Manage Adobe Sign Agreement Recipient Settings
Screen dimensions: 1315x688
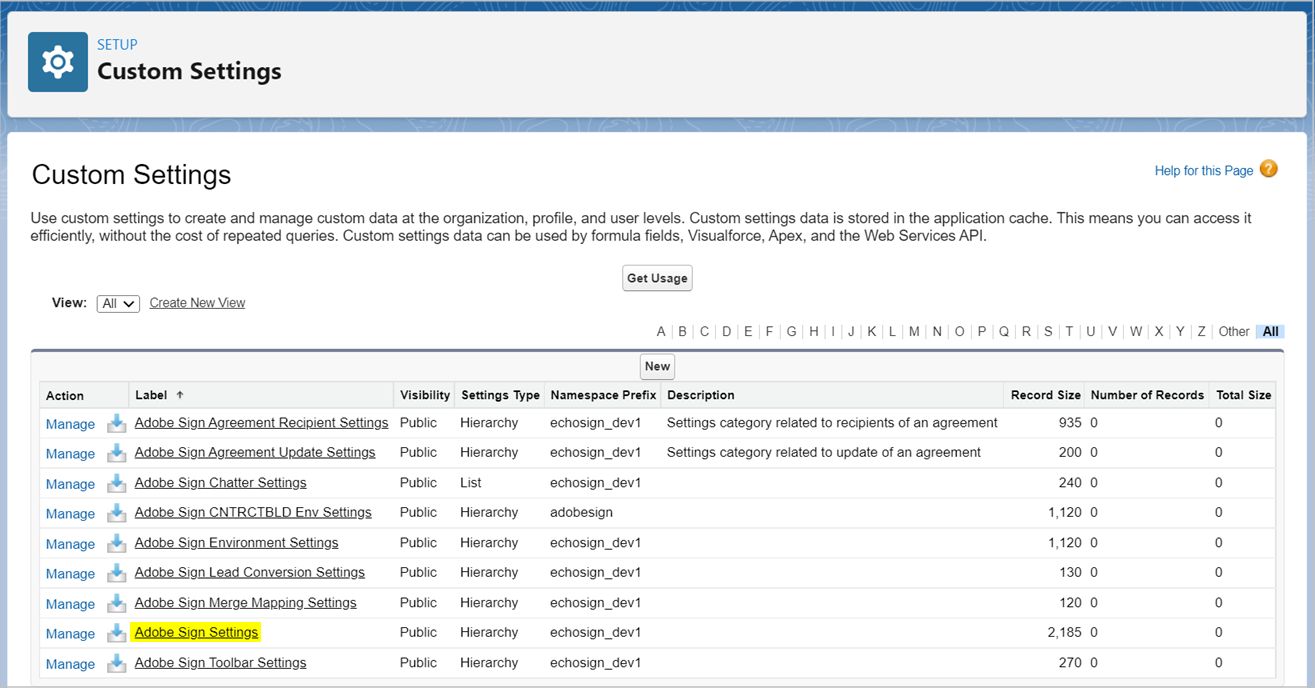point(70,424)
